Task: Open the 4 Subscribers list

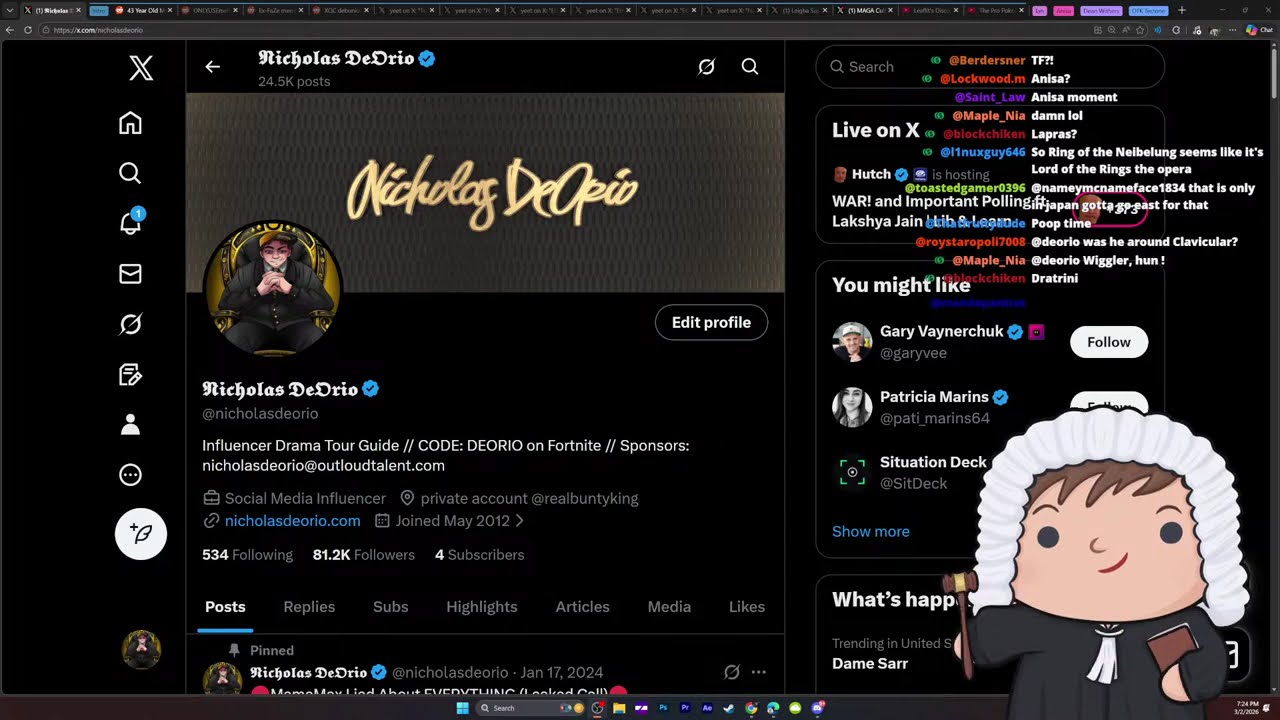Action: (x=479, y=555)
